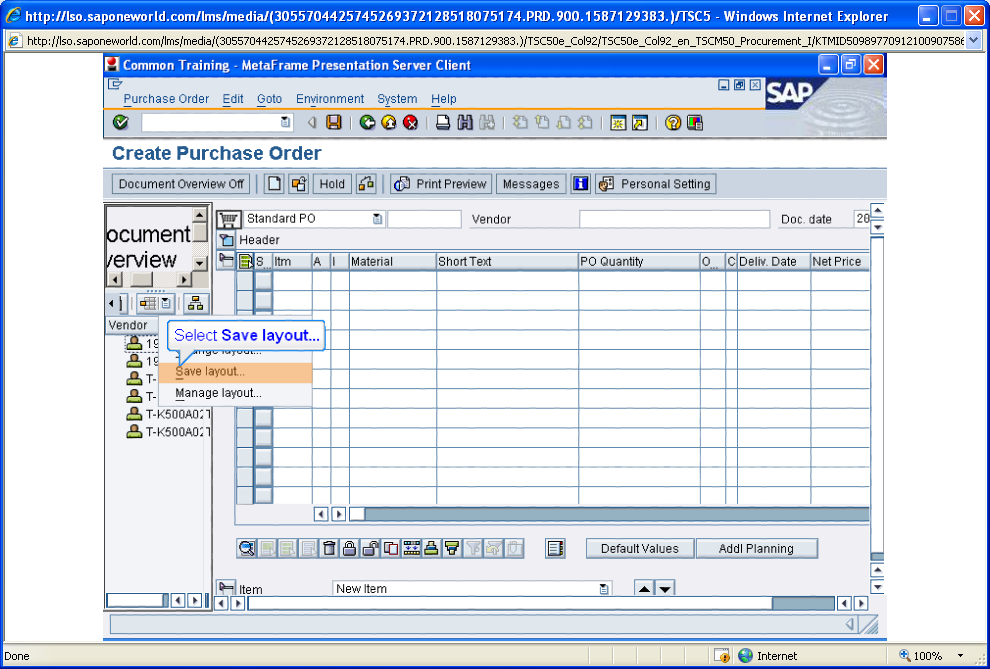The height and width of the screenshot is (669, 990).
Task: Click the Customize local layout icon
Action: [695, 122]
